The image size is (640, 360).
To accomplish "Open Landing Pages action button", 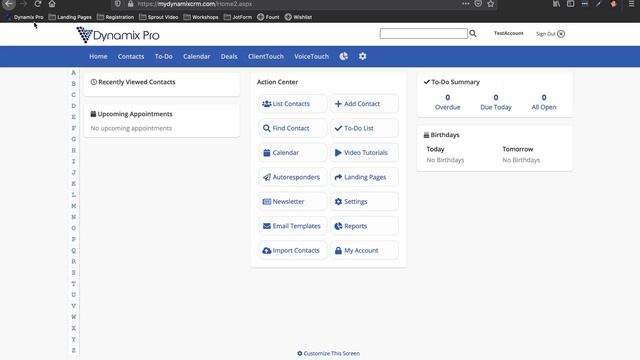I will (x=364, y=177).
